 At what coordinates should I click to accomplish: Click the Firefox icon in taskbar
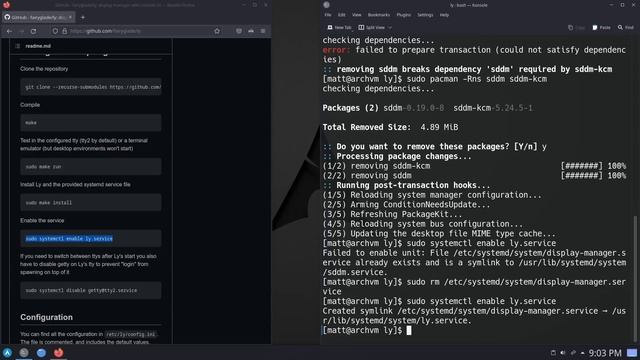(58, 353)
